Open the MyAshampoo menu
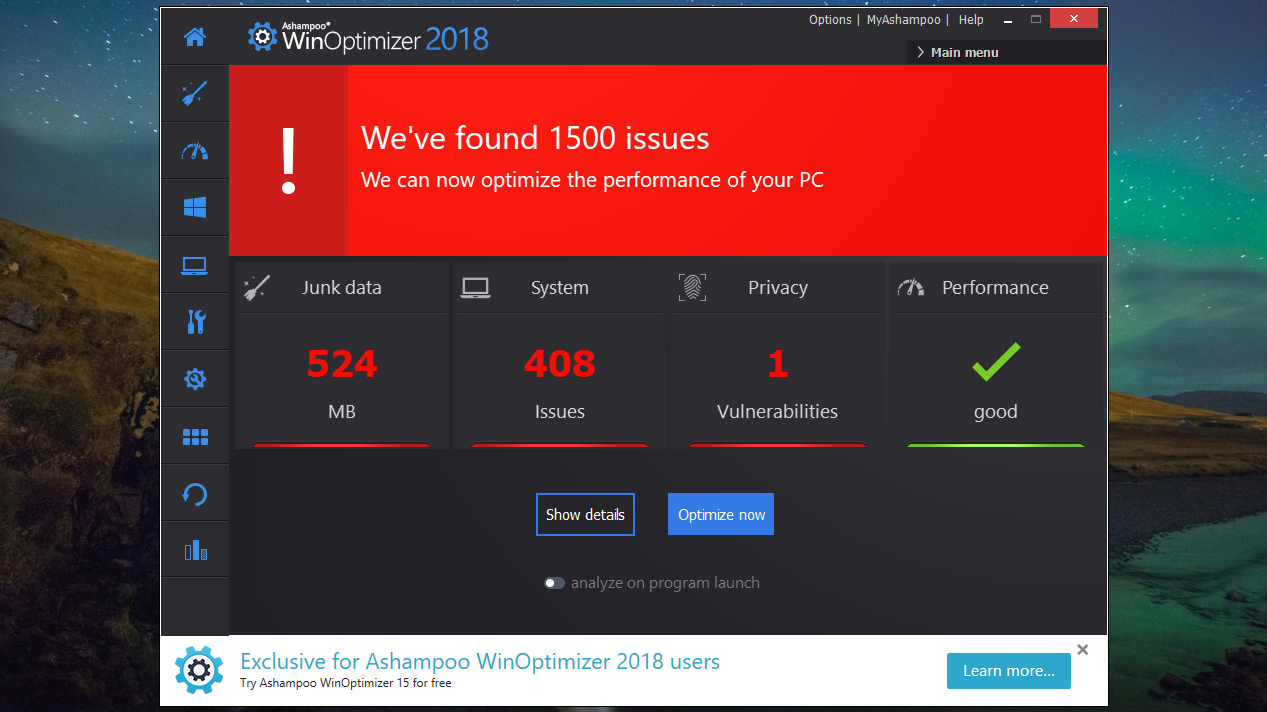 pos(903,20)
